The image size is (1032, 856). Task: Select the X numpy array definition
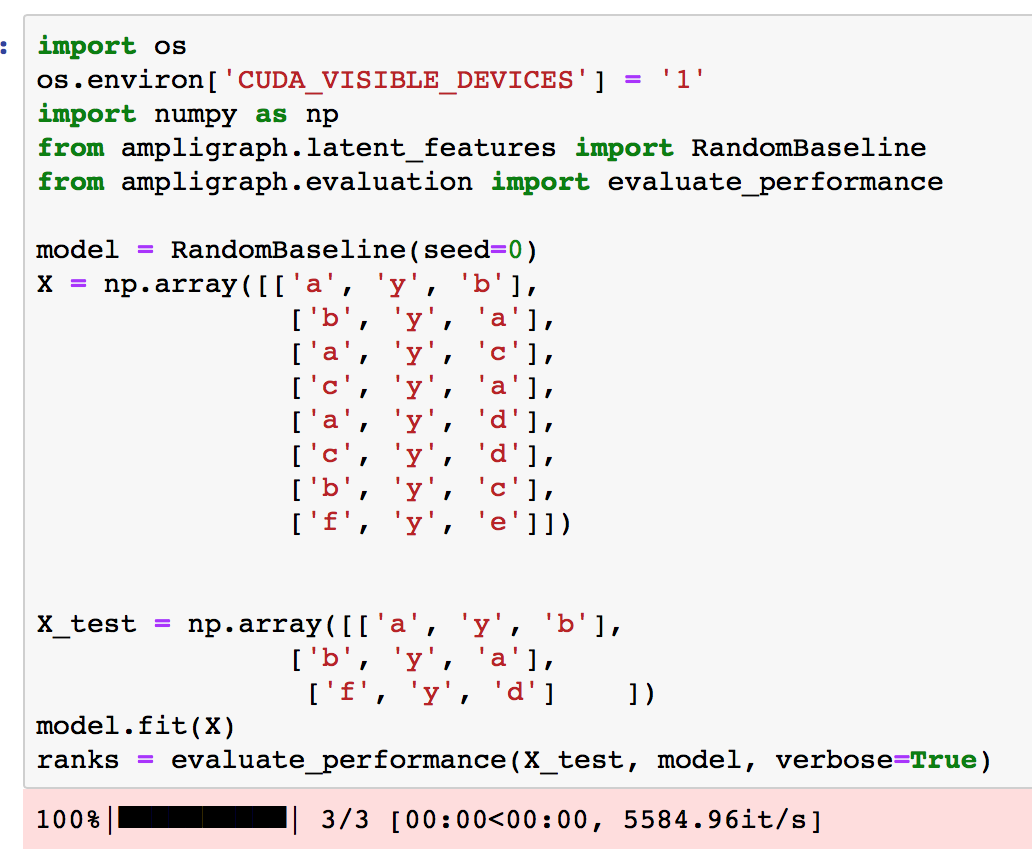(300, 283)
